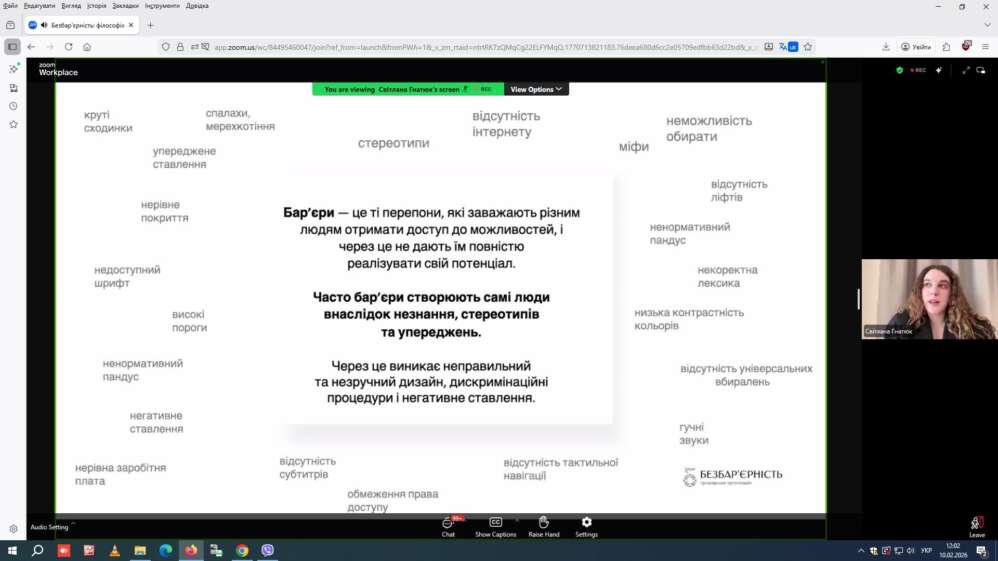Mute the tab using the speaker icon
The width and height of the screenshot is (998, 561).
coord(44,25)
